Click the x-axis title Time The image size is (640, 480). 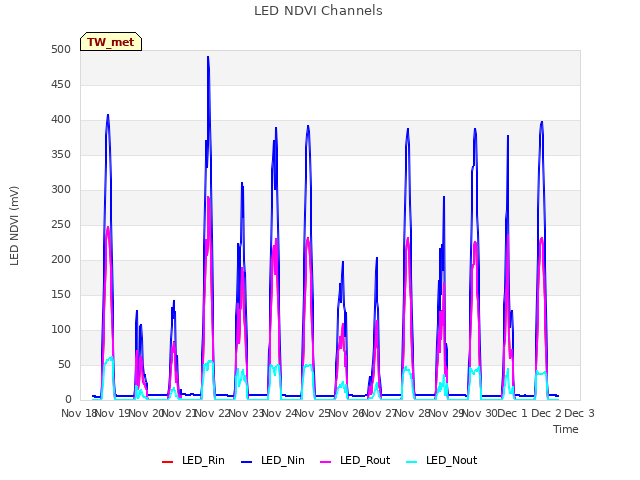point(566,429)
